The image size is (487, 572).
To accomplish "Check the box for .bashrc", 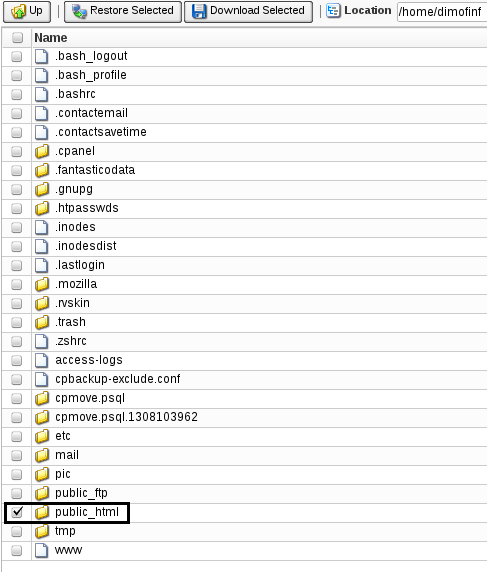I will tap(16, 94).
